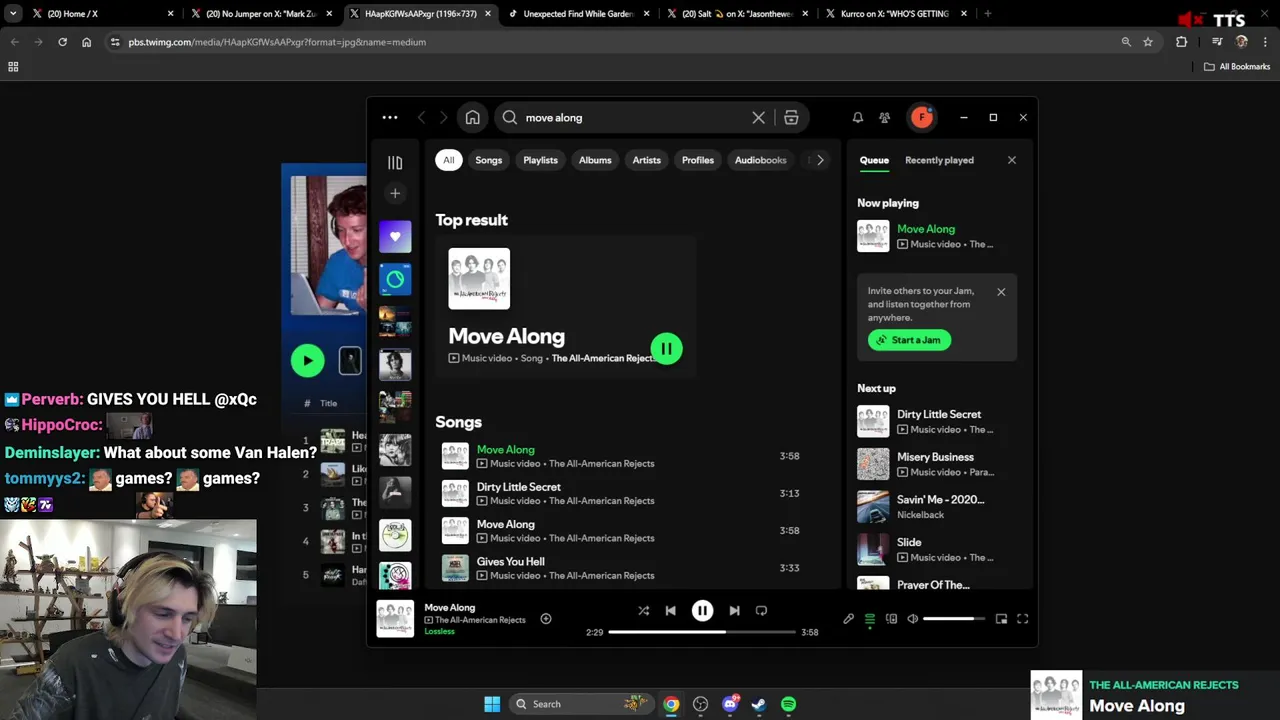The image size is (1280, 720).
Task: Click the Start a Jam button
Action: [x=910, y=340]
